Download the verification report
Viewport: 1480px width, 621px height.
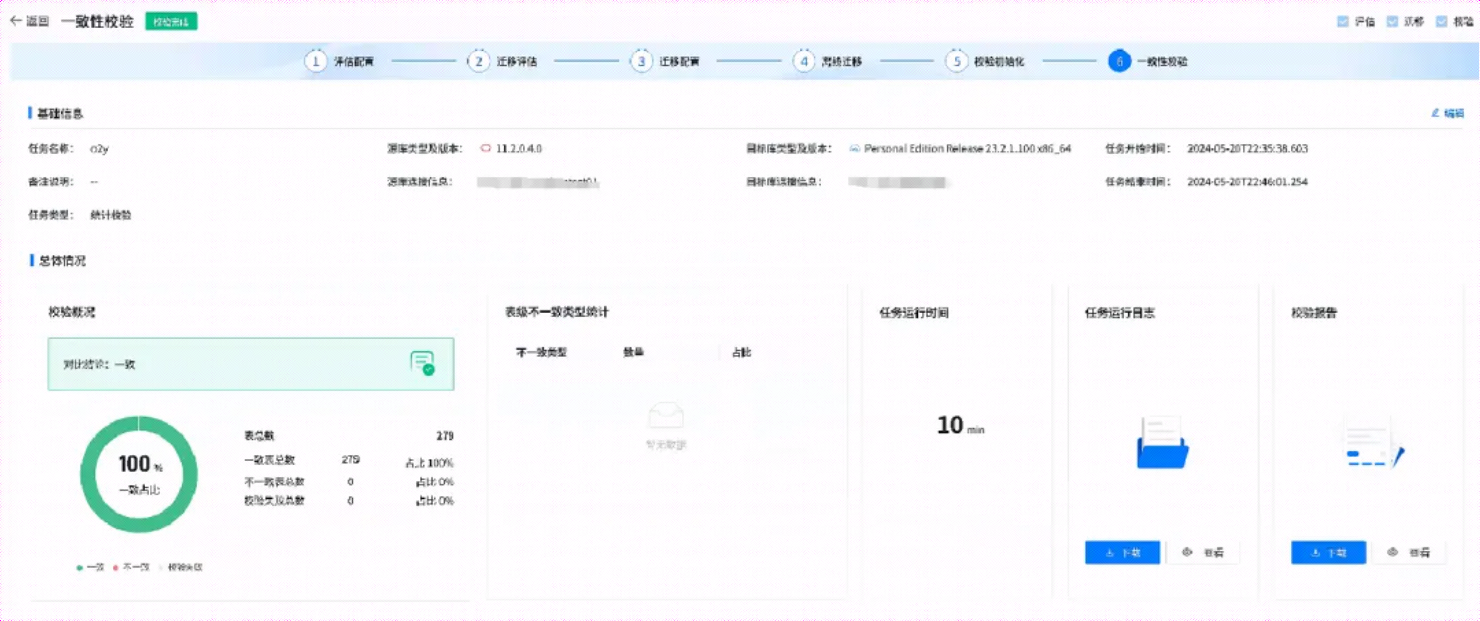pos(1328,552)
